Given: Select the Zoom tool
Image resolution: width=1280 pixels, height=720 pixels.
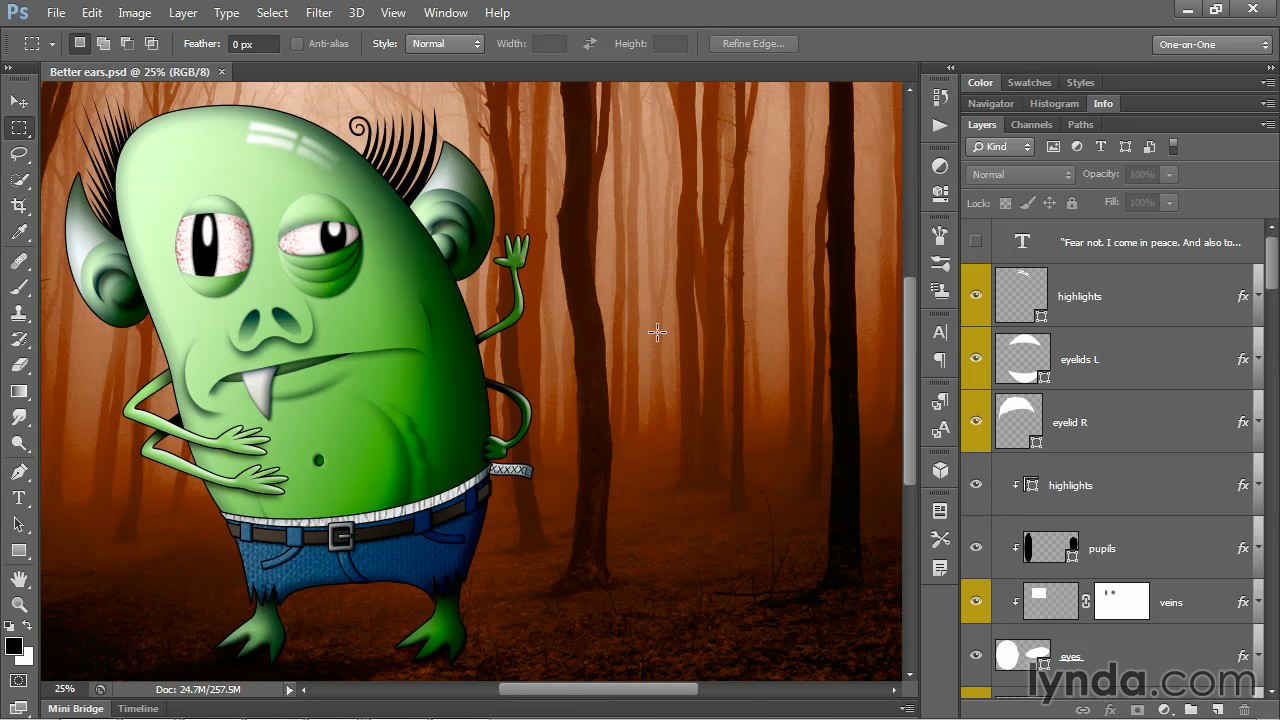Looking at the screenshot, I should (x=19, y=604).
